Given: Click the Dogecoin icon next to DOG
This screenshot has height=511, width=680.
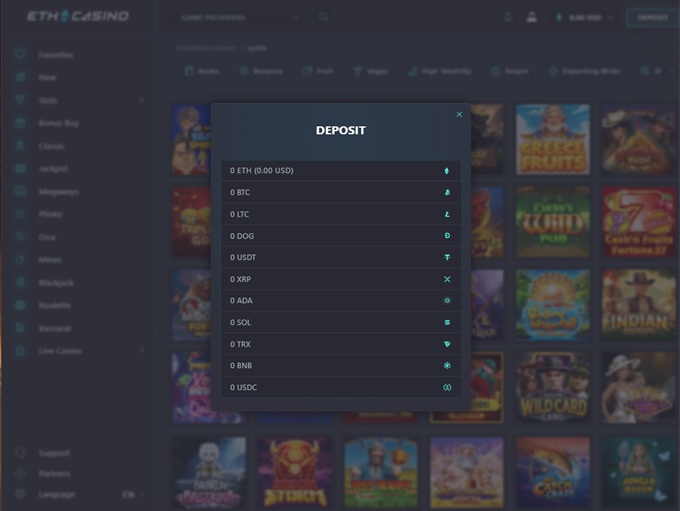Looking at the screenshot, I should pos(447,236).
